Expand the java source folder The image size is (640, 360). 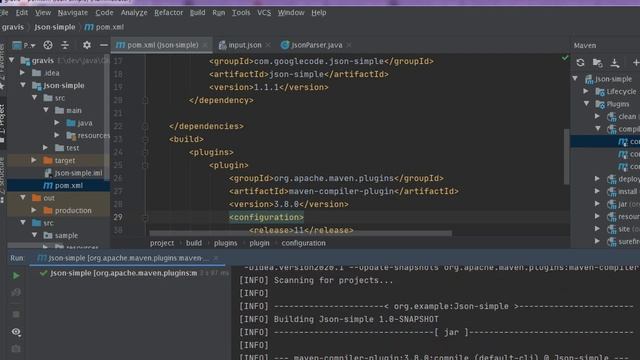[x=57, y=123]
